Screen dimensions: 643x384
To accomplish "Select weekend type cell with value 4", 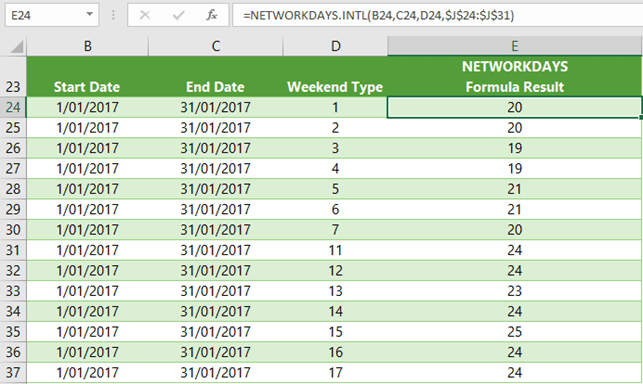I will click(335, 168).
